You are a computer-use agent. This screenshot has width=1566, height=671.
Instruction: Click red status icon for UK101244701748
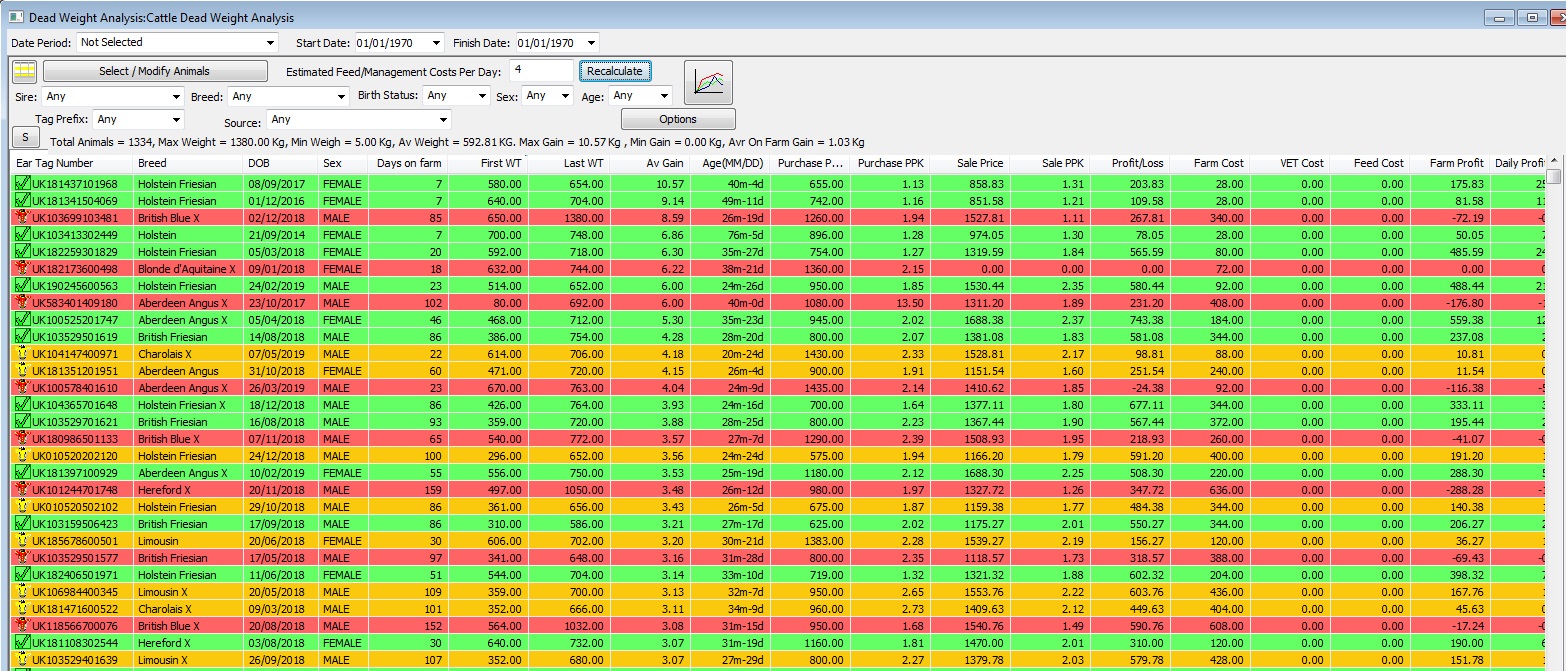(22, 490)
